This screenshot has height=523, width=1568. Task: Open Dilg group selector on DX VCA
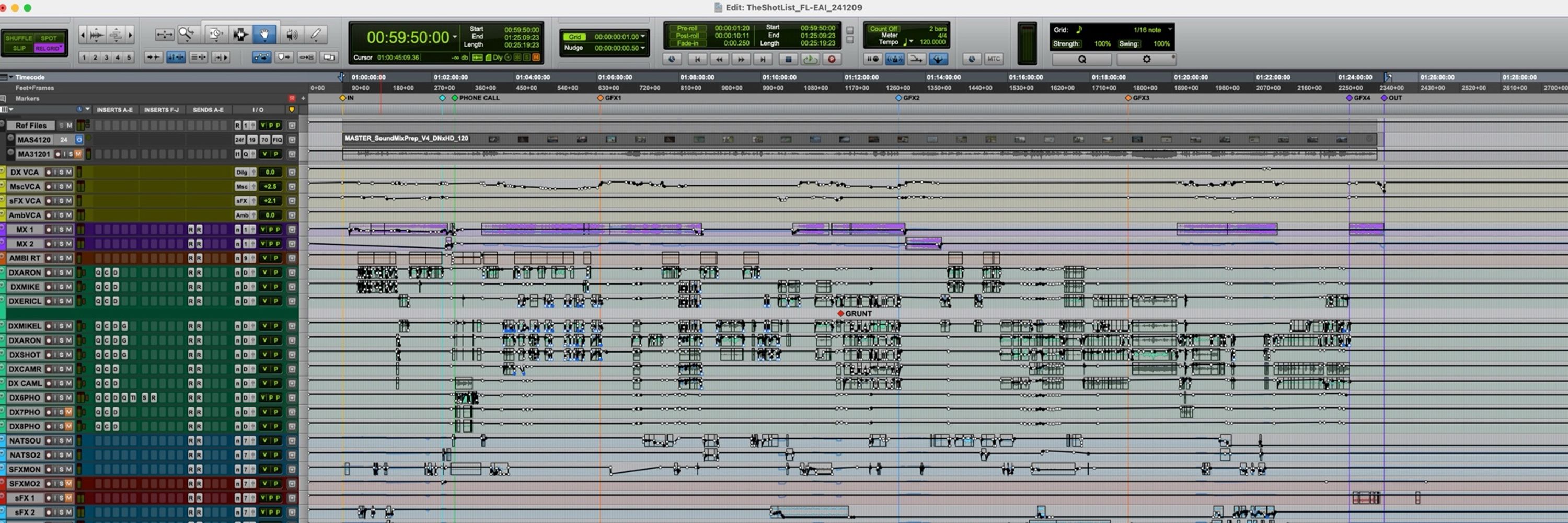point(245,172)
